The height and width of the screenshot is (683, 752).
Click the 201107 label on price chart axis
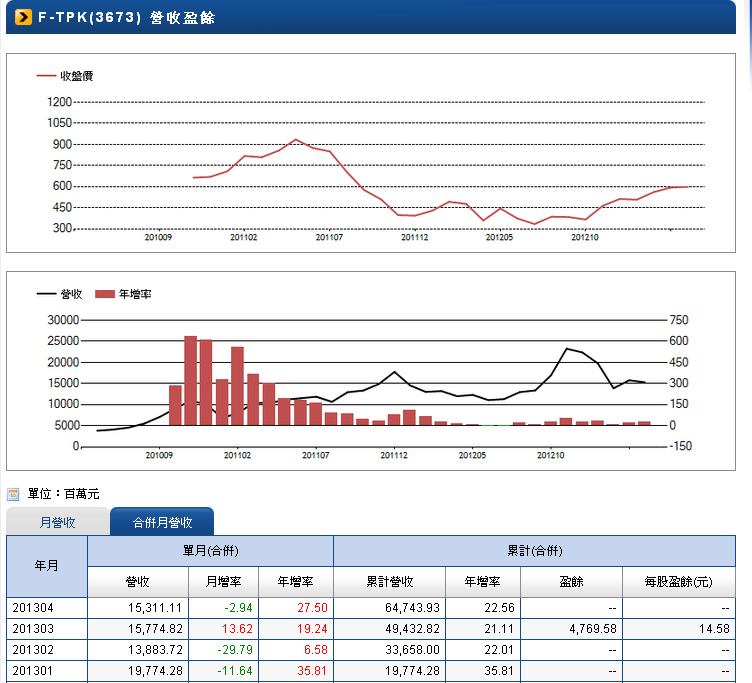click(329, 237)
